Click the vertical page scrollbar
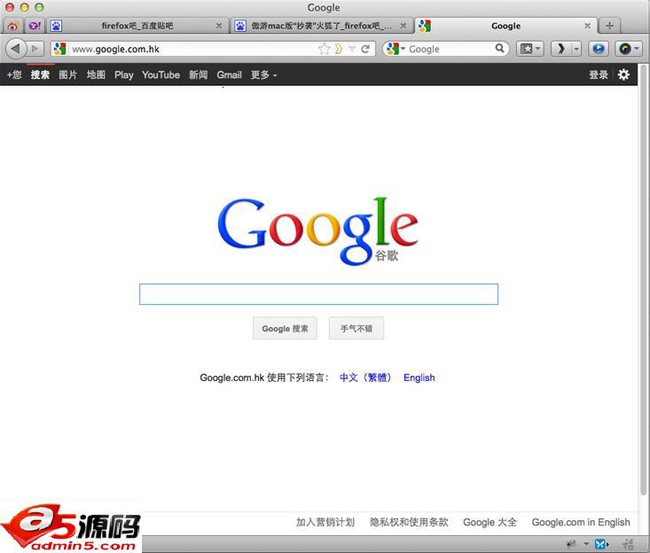Image resolution: width=650 pixels, height=553 pixels. coord(643,279)
